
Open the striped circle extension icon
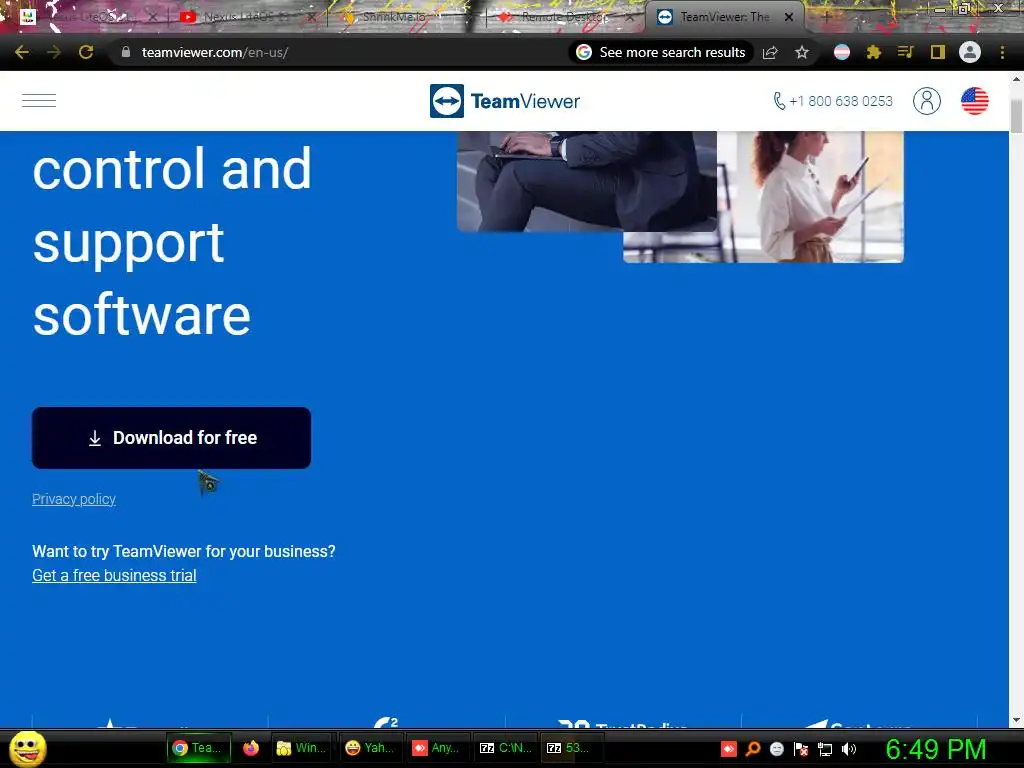pyautogui.click(x=842, y=52)
